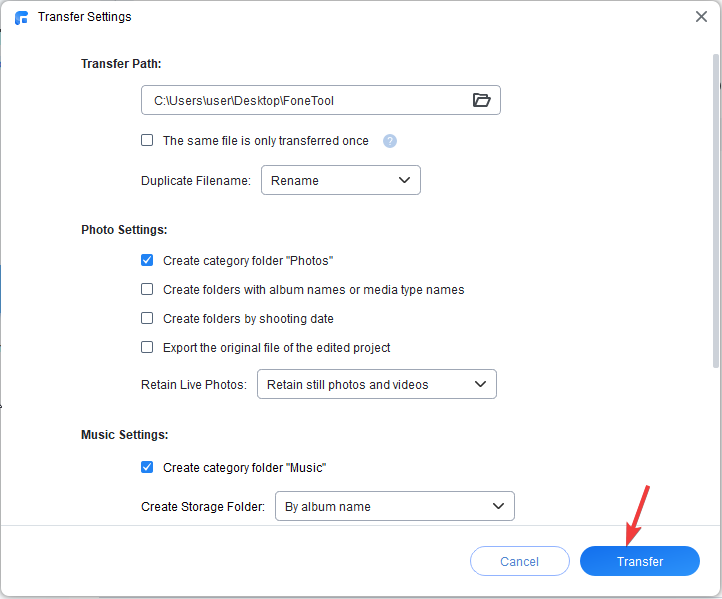Click the Music Settings heading
Viewport: 722px width, 599px height.
coord(124,435)
